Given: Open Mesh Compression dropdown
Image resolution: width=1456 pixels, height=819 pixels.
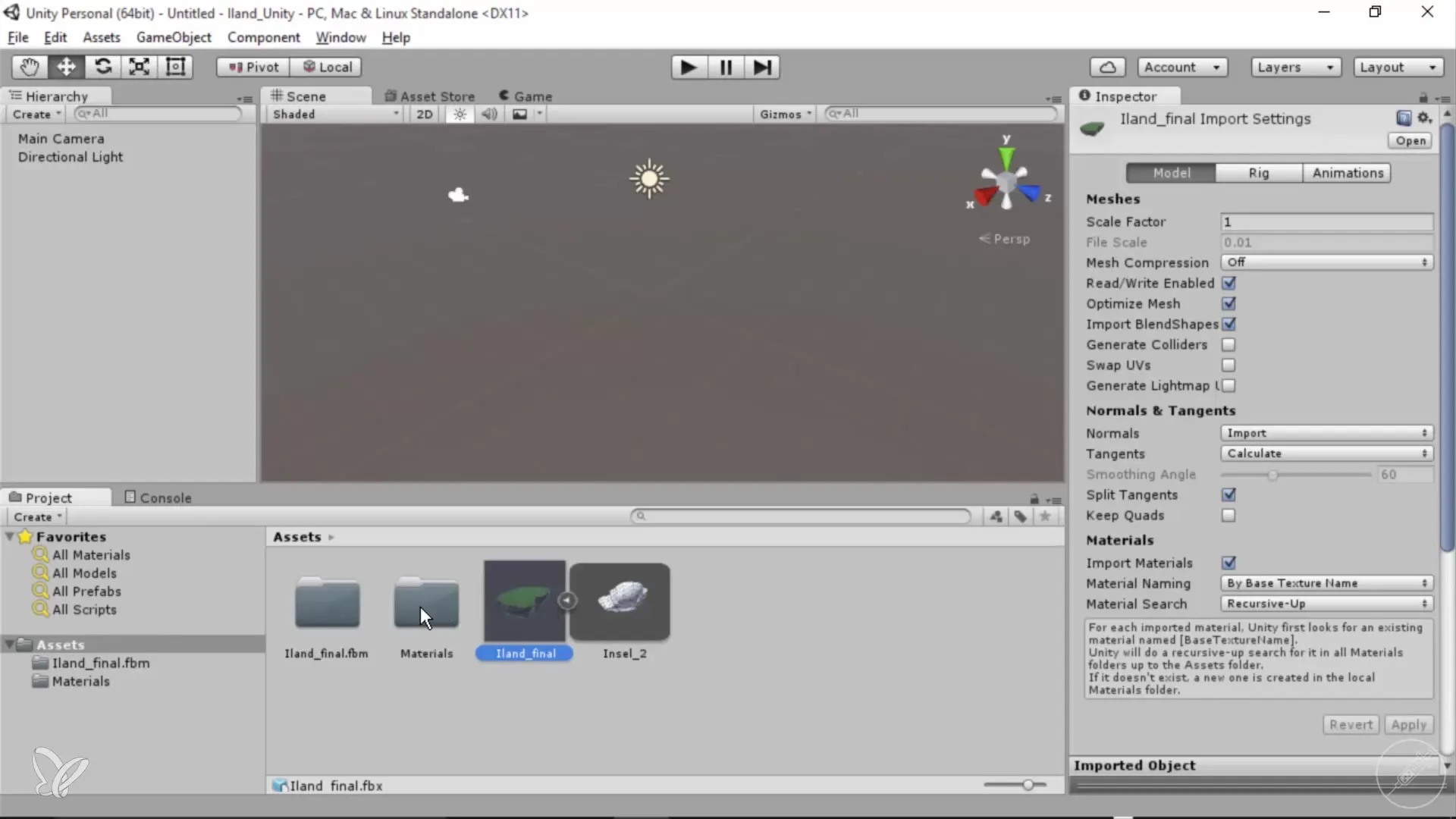Looking at the screenshot, I should click(x=1326, y=262).
